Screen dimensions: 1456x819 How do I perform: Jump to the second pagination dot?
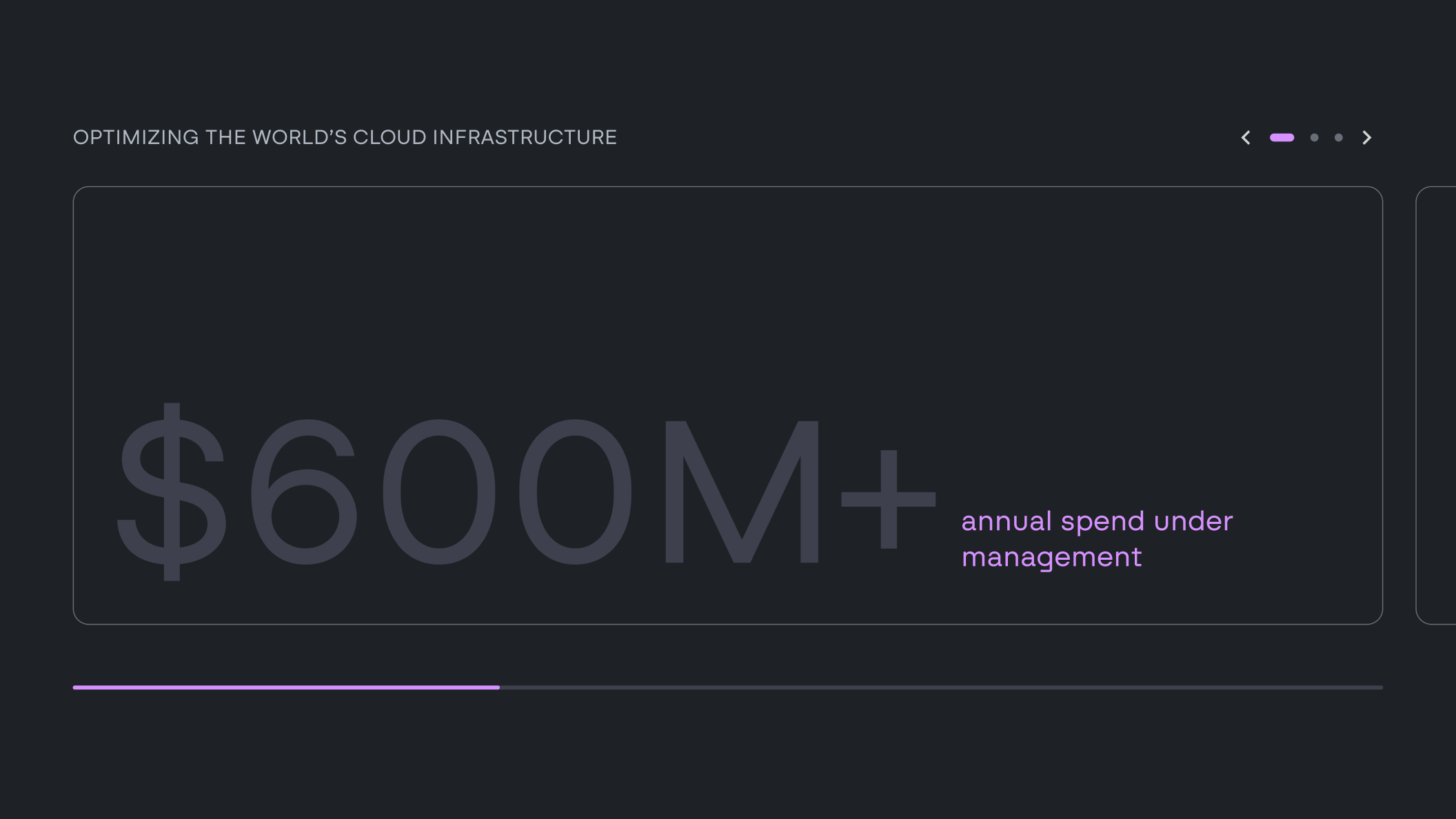pyautogui.click(x=1315, y=138)
